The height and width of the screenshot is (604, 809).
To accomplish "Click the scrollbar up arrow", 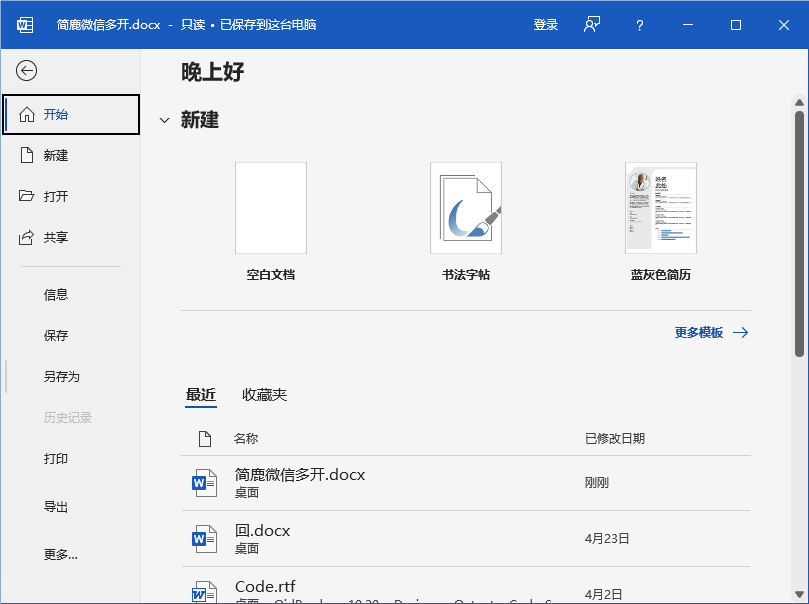I will 799,102.
